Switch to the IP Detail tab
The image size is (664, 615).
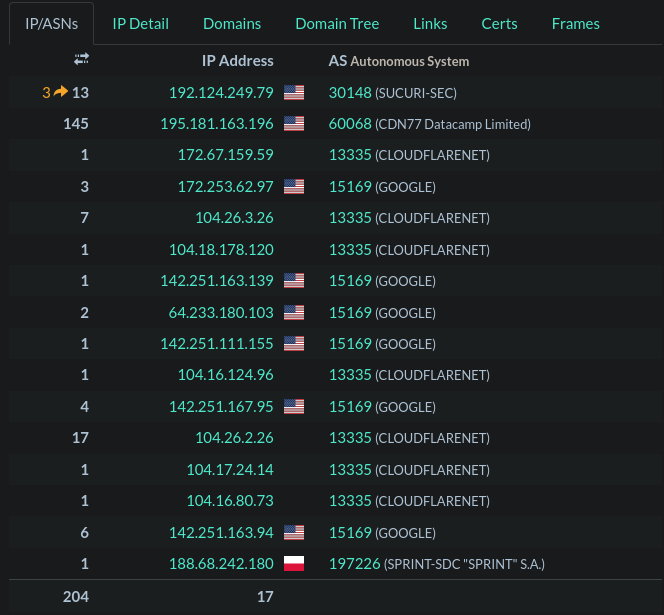click(140, 23)
